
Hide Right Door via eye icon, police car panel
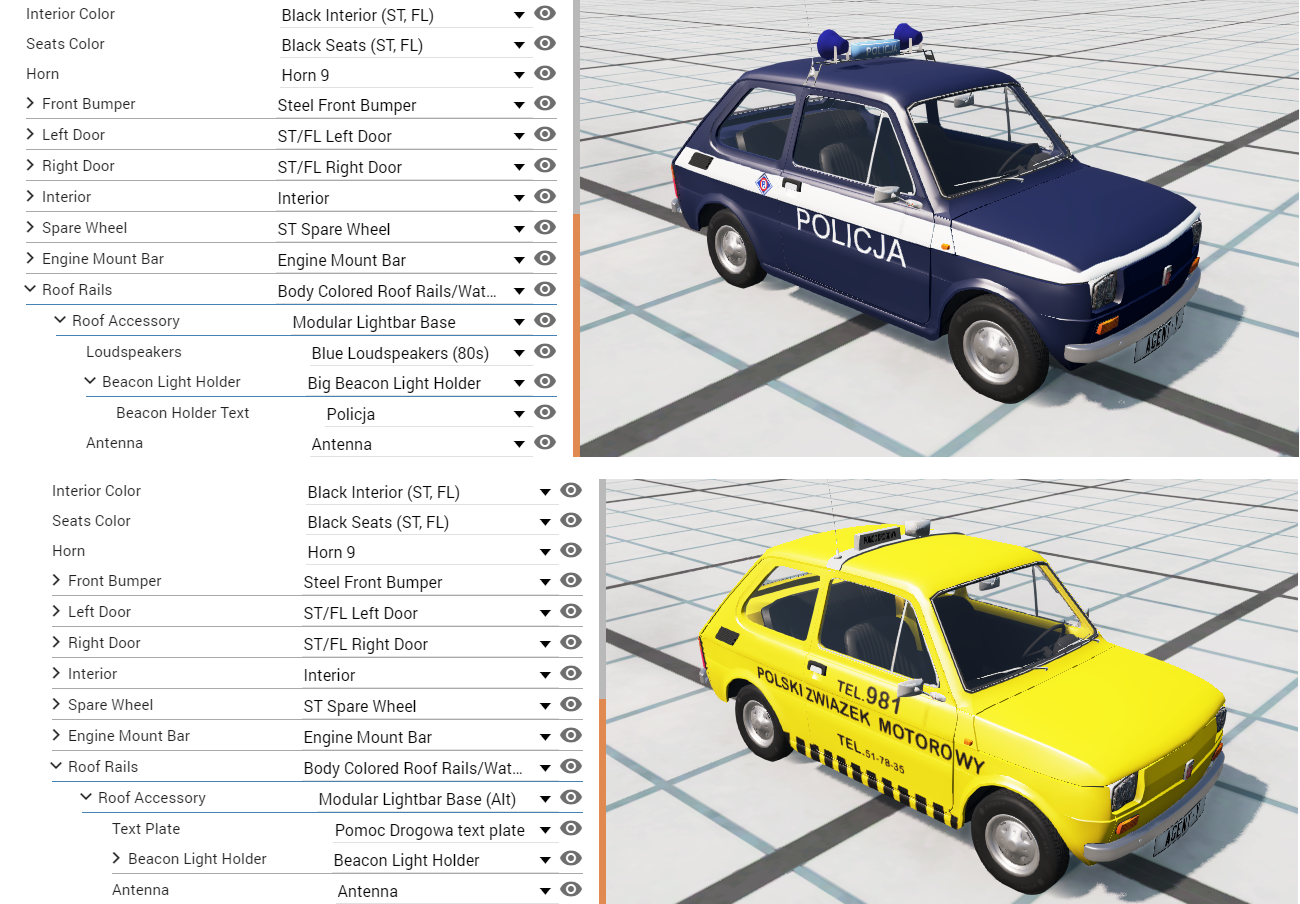(x=545, y=166)
